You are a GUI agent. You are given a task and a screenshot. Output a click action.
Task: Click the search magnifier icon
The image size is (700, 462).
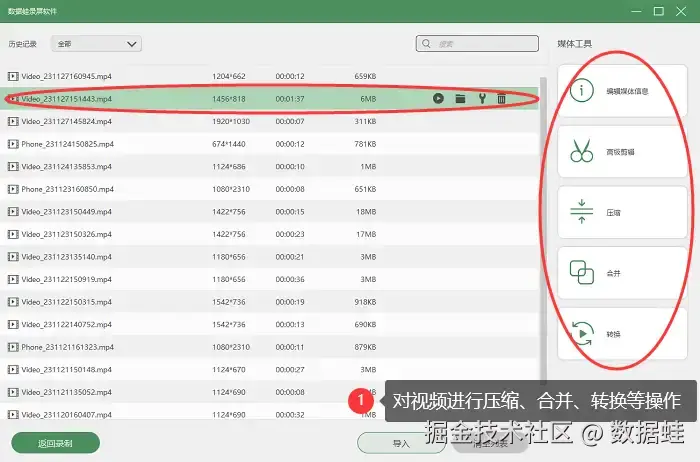pyautogui.click(x=426, y=44)
